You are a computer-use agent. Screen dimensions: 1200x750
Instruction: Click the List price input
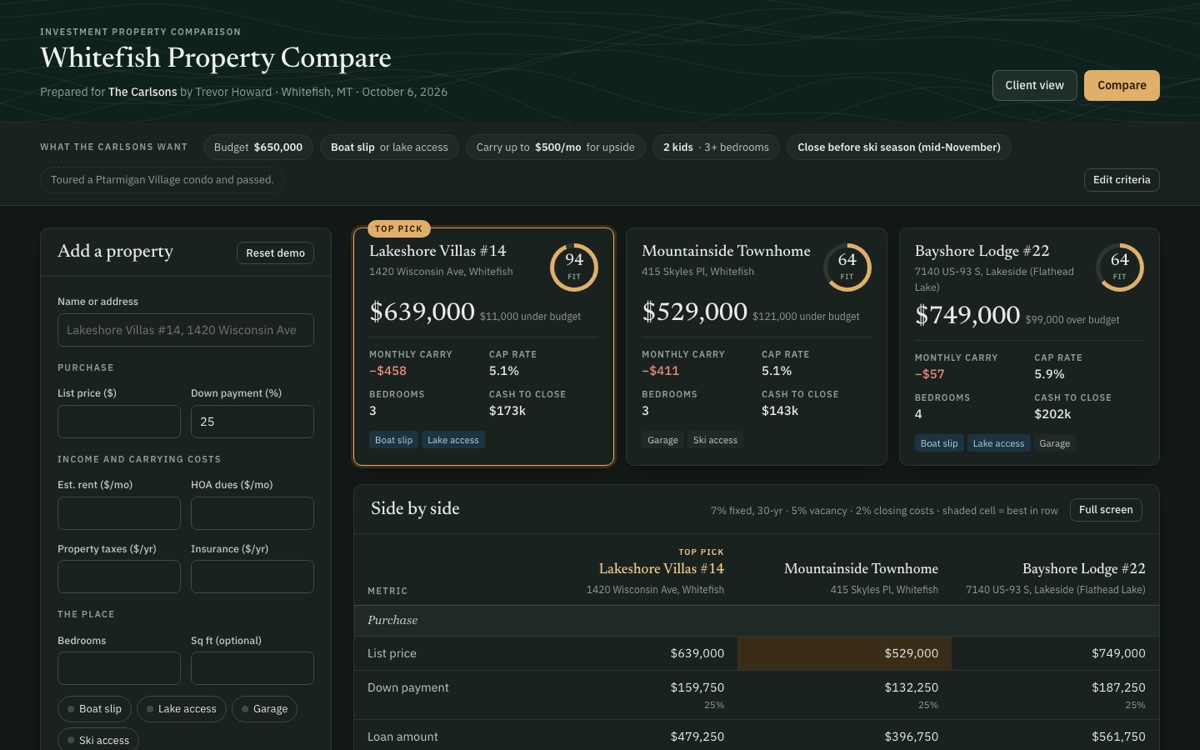(x=119, y=421)
